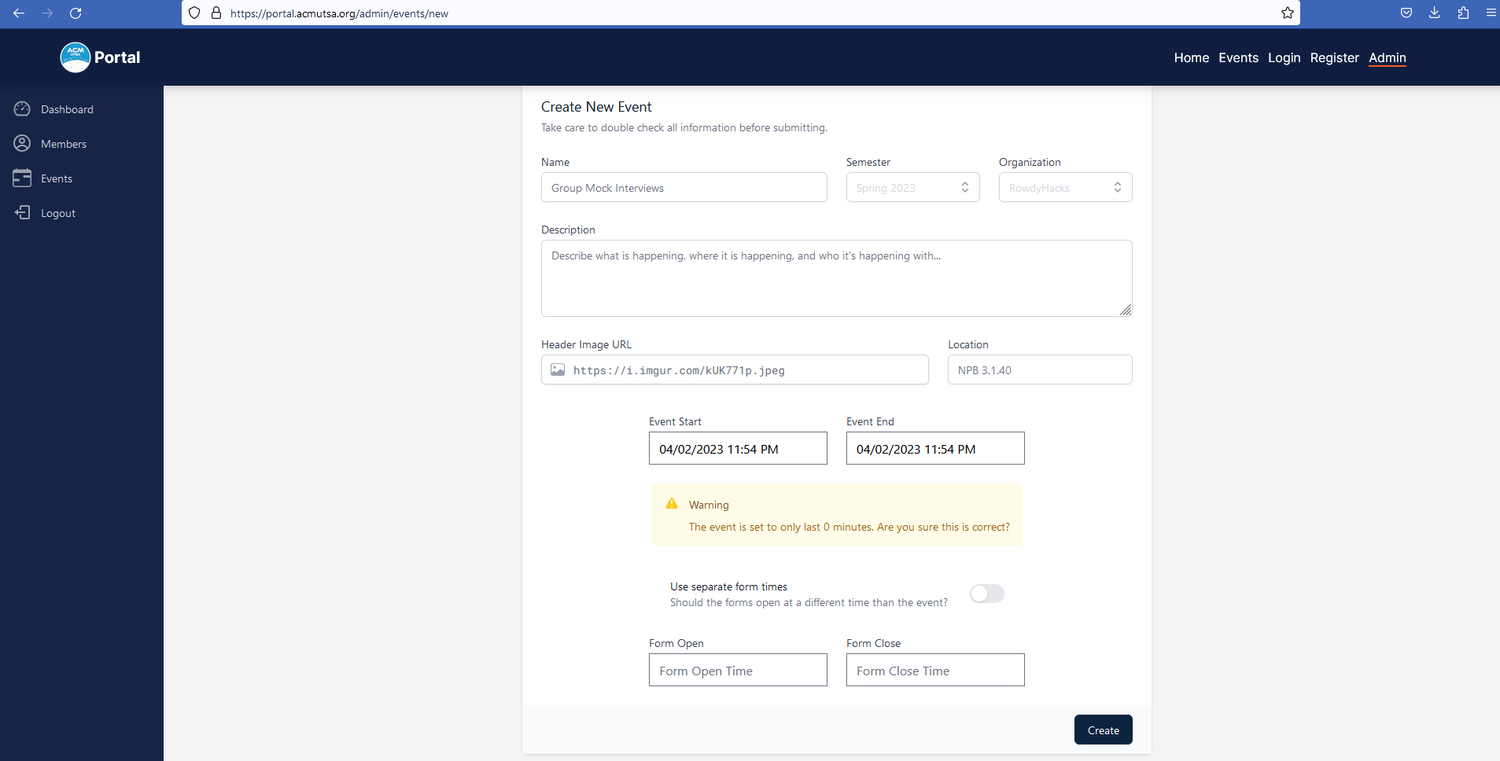The image size is (1500, 761).
Task: Open the Event Start date field
Action: tap(738, 449)
